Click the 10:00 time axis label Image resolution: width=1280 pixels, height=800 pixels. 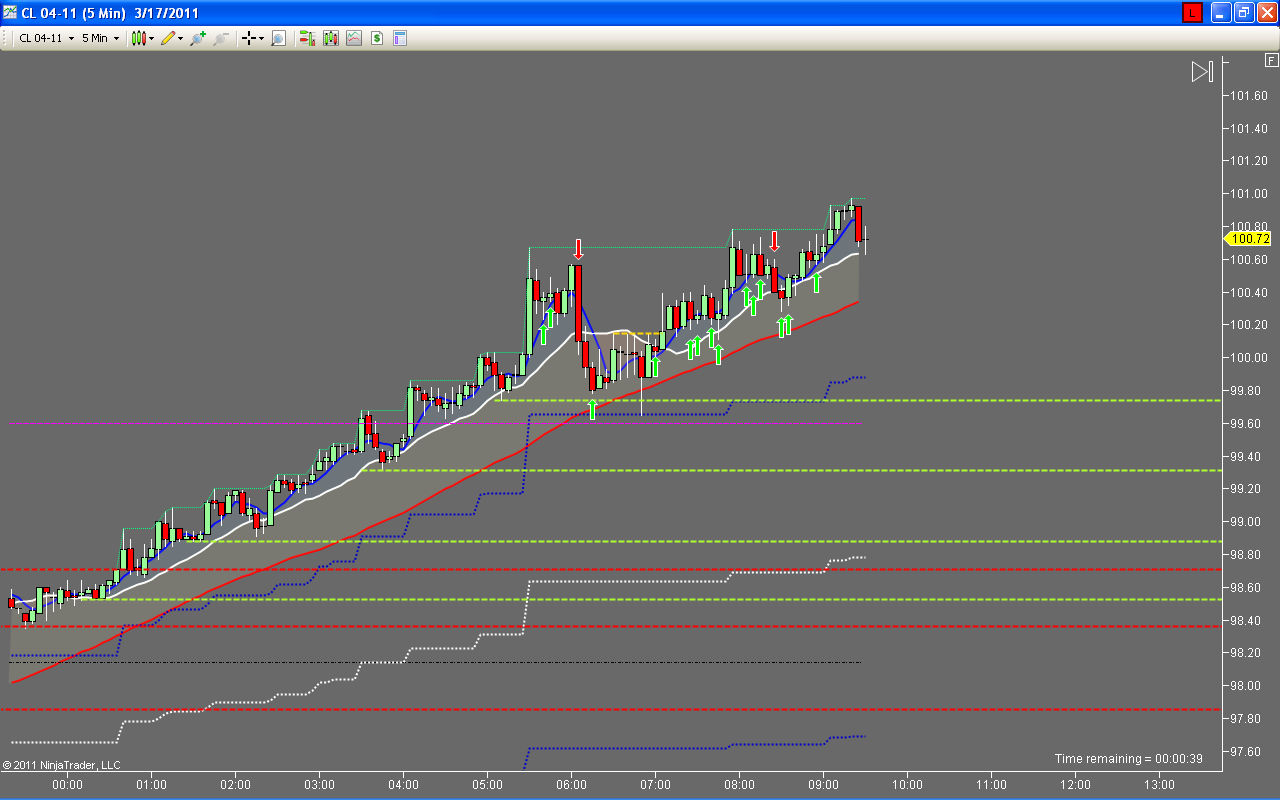pos(907,785)
